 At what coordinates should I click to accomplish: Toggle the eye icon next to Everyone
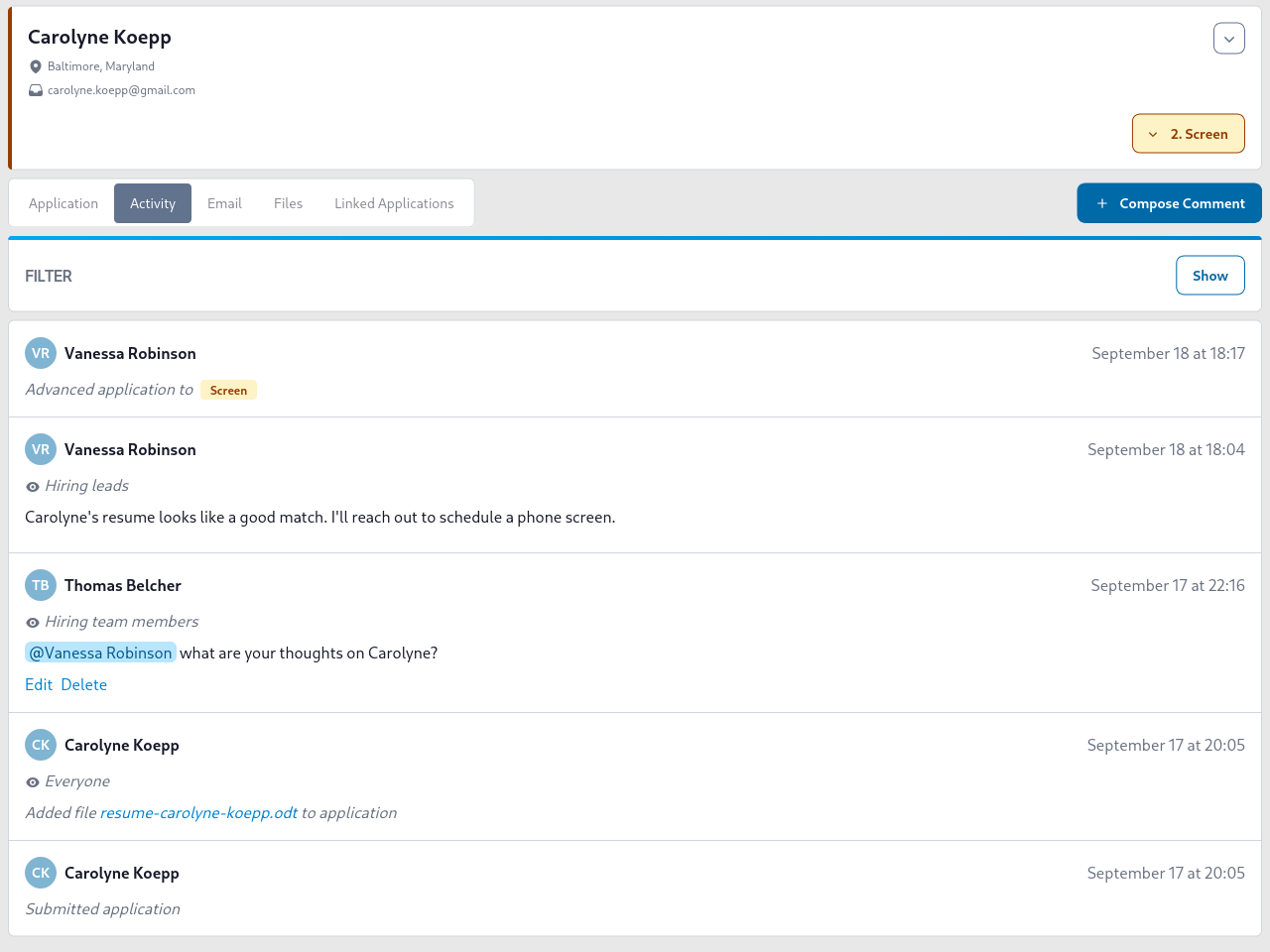pyautogui.click(x=31, y=781)
